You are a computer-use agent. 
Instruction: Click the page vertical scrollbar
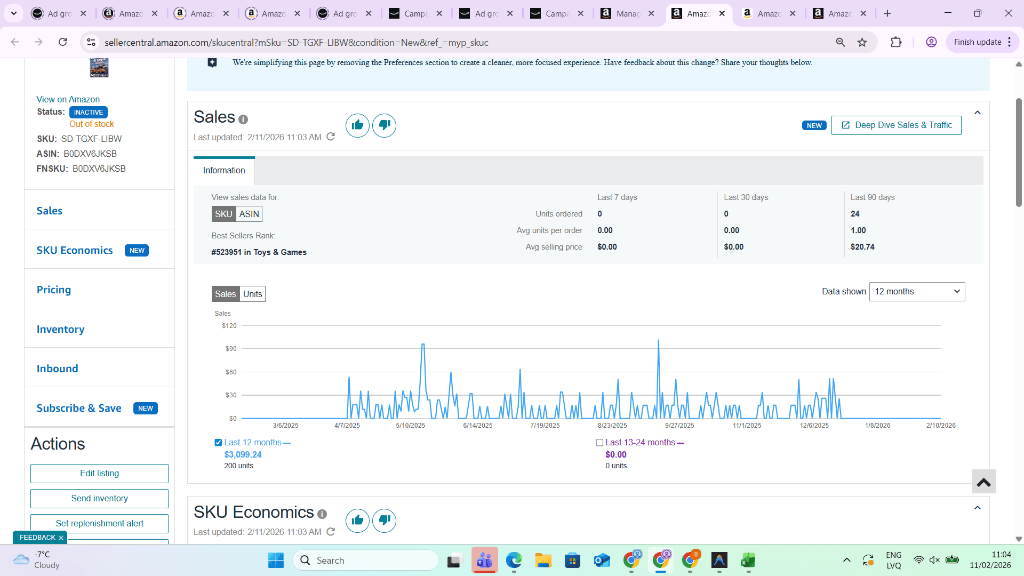1019,152
